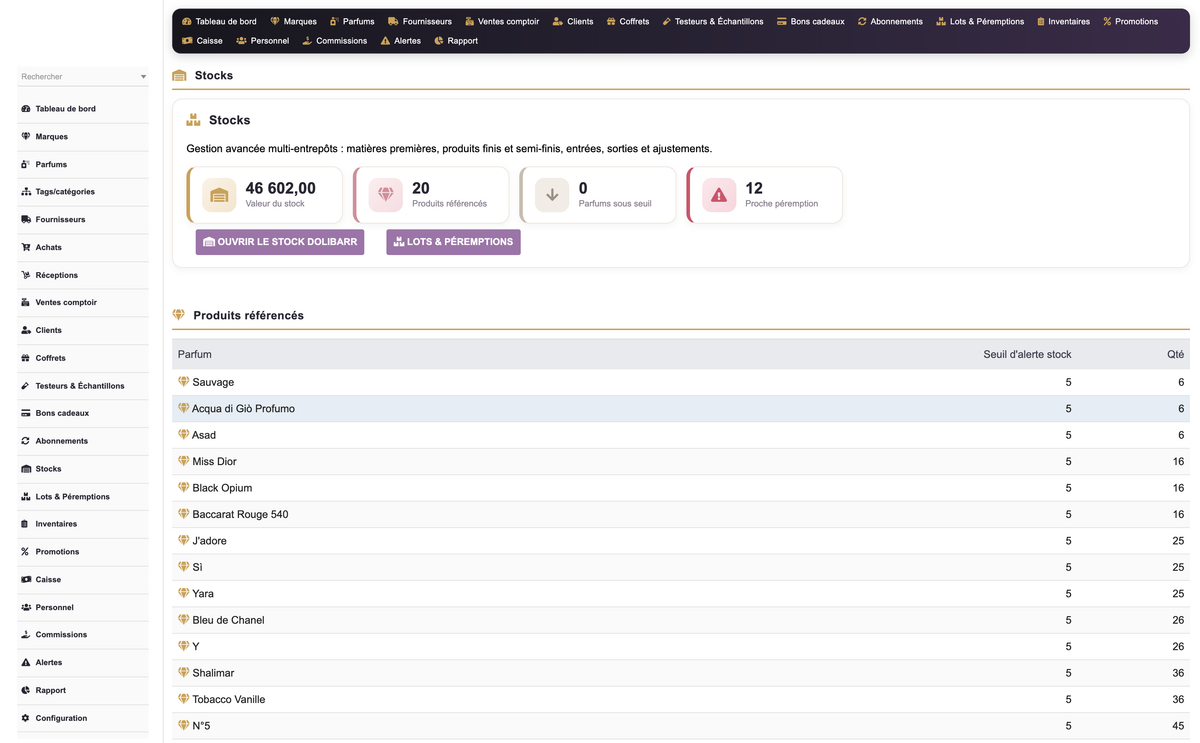This screenshot has height=743, width=1200.
Task: Open Tableau de bord in top menu
Action: pyautogui.click(x=219, y=21)
